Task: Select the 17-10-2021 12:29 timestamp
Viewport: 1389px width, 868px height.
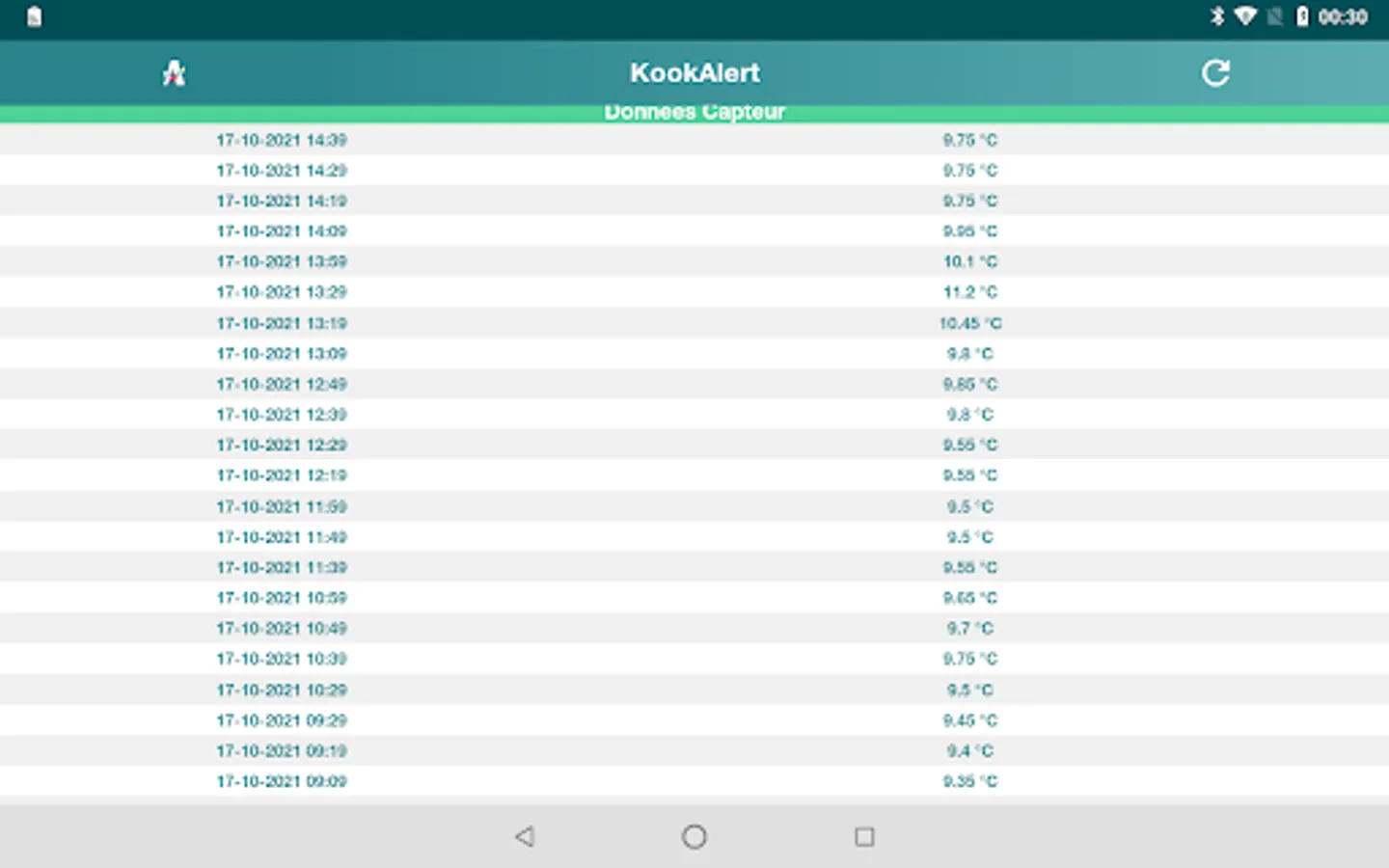Action: click(282, 445)
